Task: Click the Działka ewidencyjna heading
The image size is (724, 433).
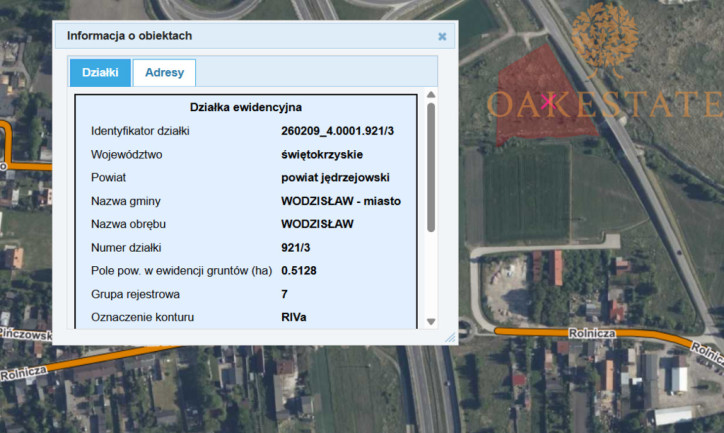Action: point(246,108)
